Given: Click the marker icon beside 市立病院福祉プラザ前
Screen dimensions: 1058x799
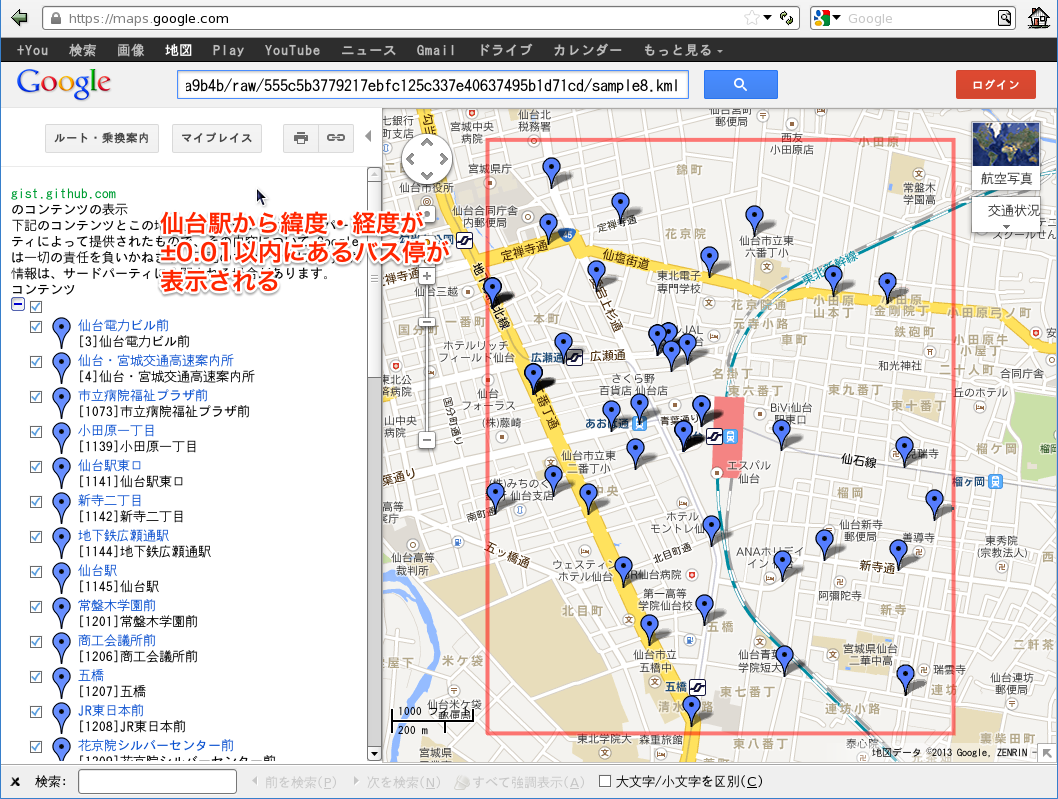Looking at the screenshot, I should [x=61, y=404].
